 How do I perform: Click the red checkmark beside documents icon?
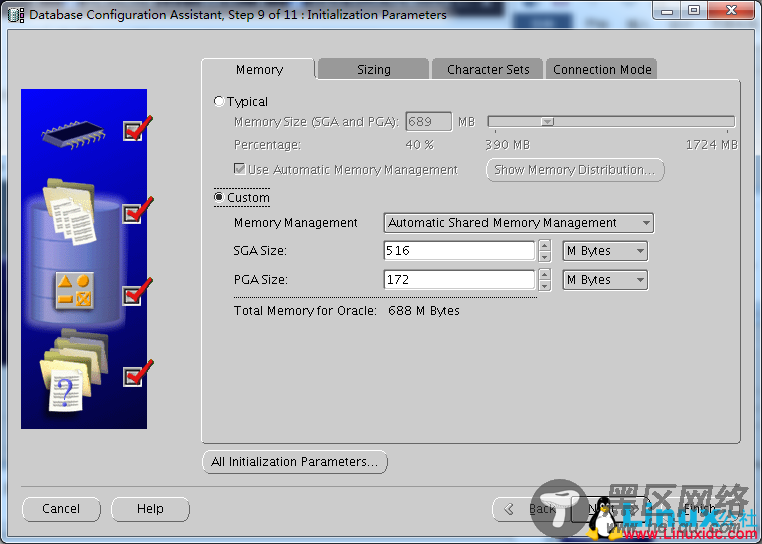pos(138,210)
